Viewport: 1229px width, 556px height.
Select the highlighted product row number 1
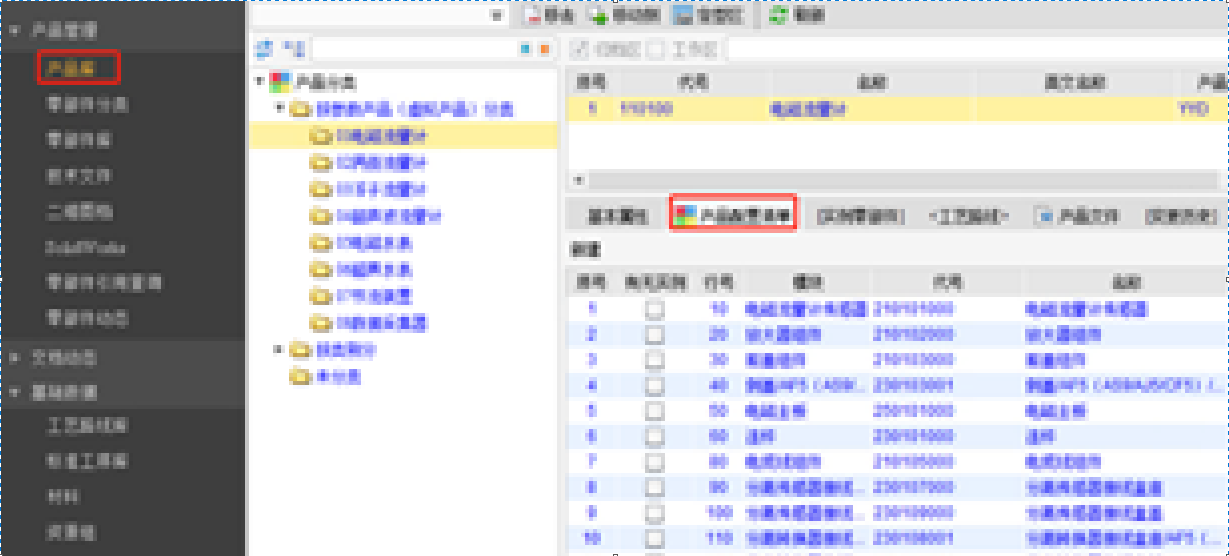tap(897, 109)
